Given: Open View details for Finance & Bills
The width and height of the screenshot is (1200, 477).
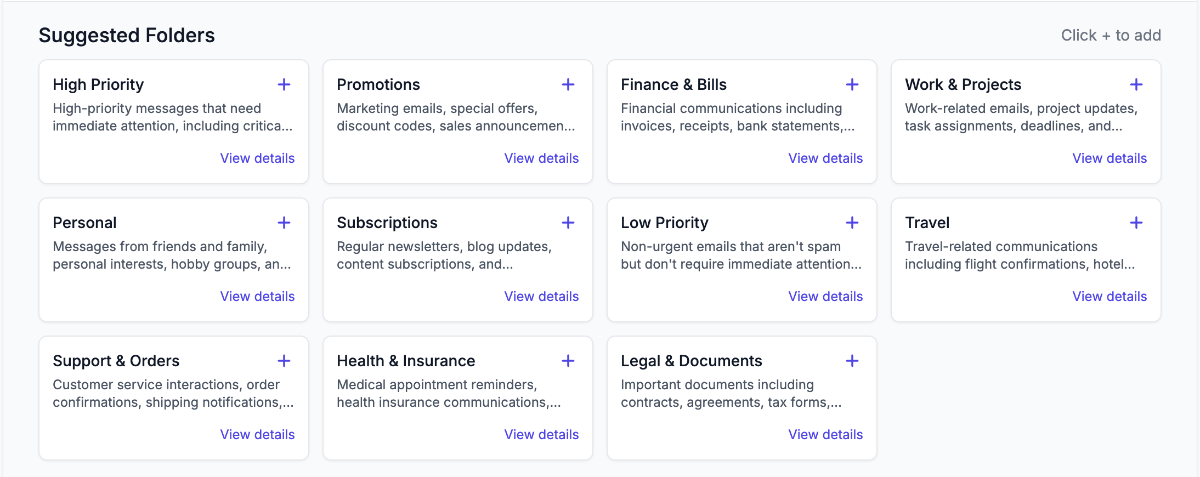Looking at the screenshot, I should (x=825, y=158).
